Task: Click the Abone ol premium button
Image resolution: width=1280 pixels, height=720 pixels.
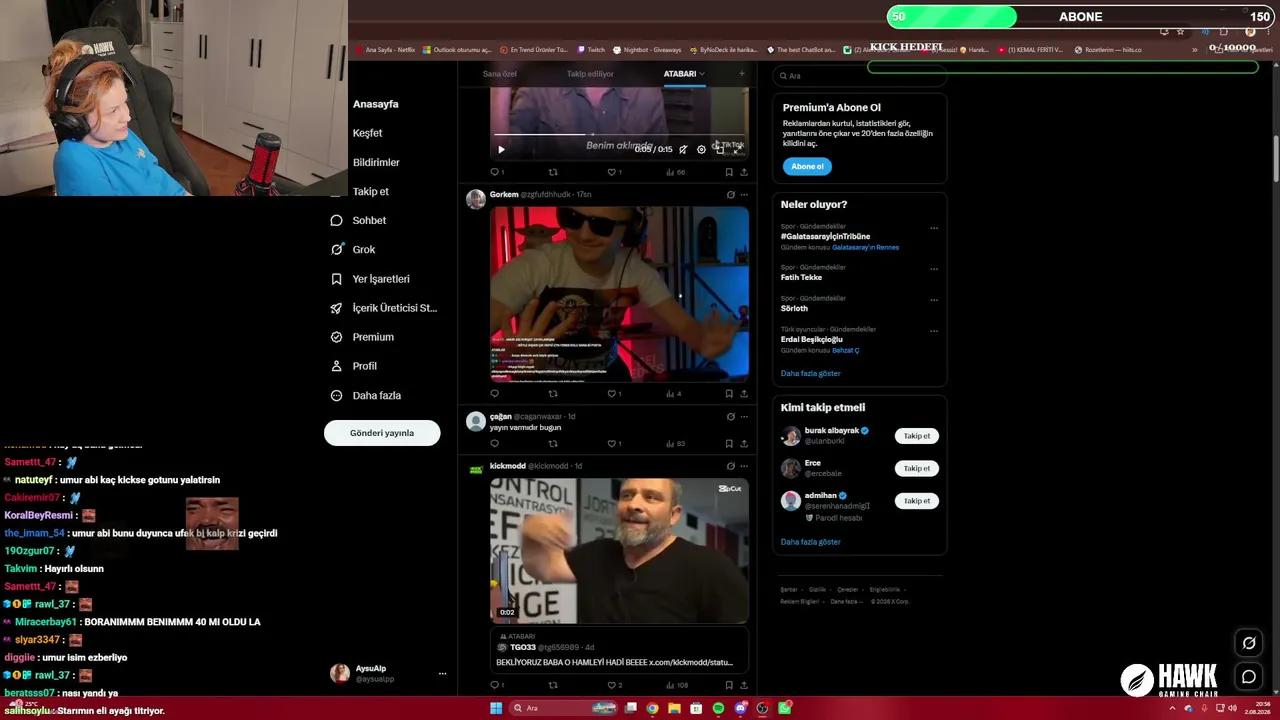Action: tap(807, 166)
